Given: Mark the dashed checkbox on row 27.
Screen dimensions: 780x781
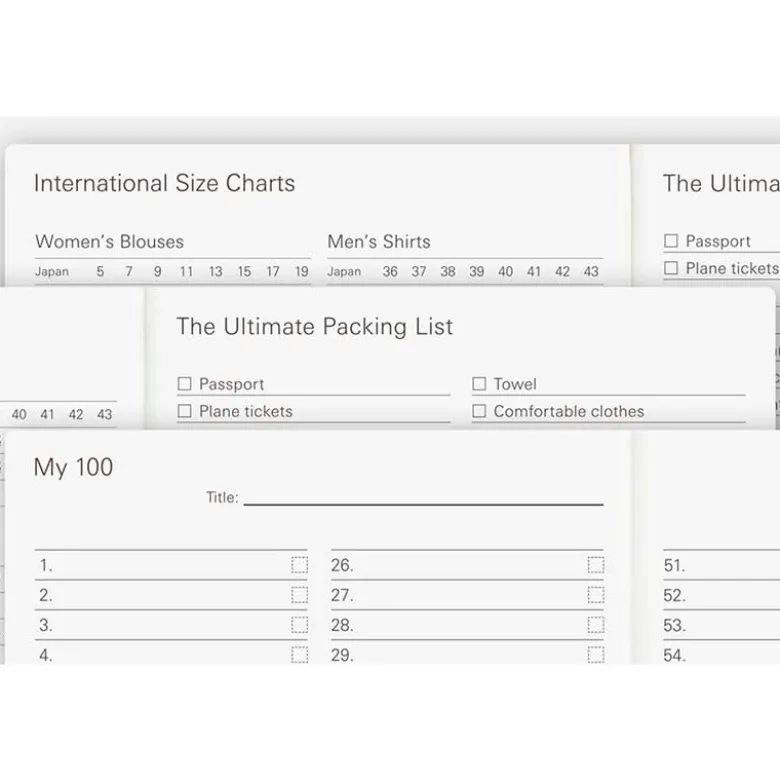Looking at the screenshot, I should coord(596,595).
